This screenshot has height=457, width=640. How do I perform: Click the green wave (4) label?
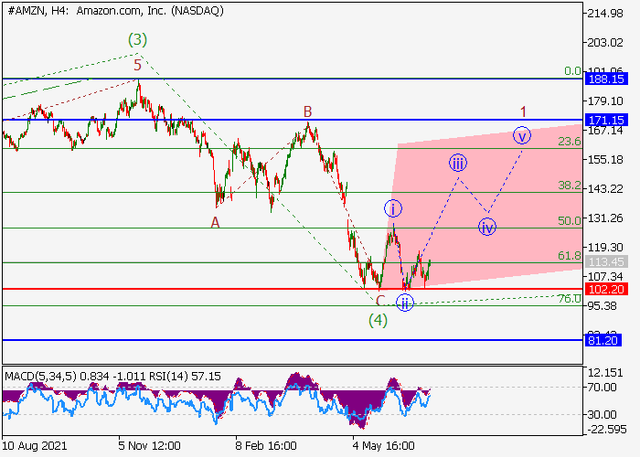tap(378, 320)
